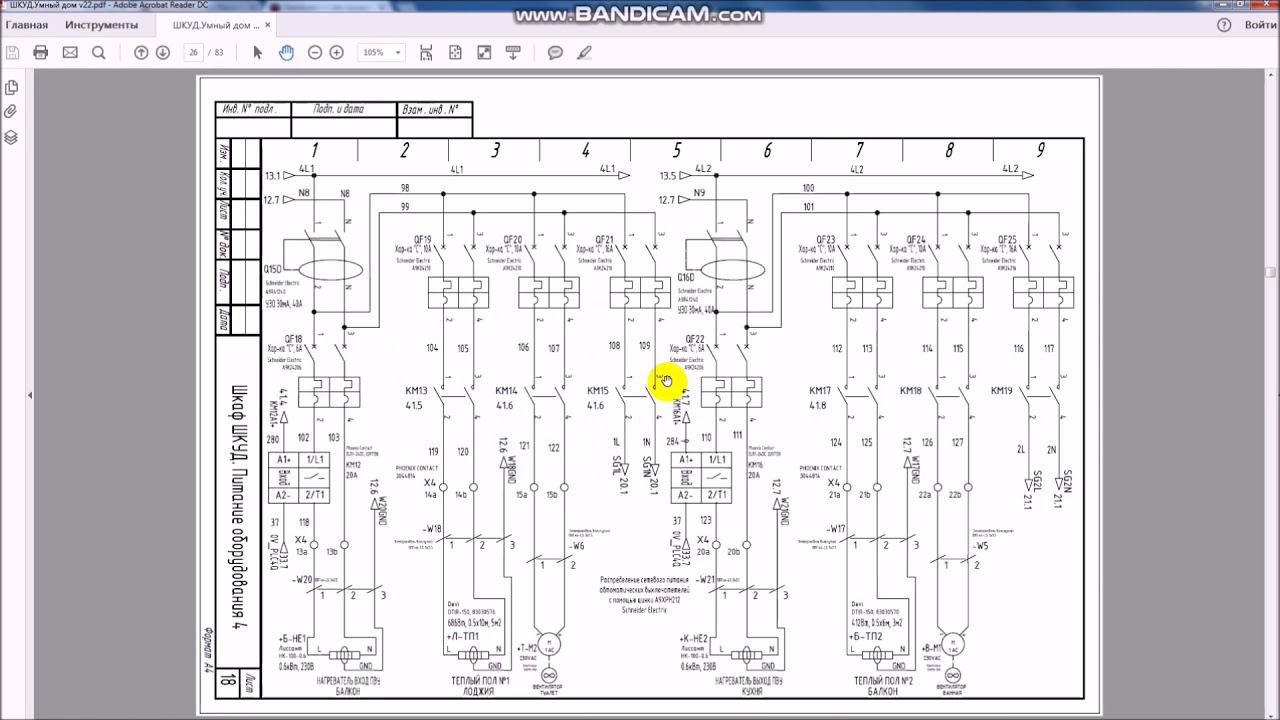The height and width of the screenshot is (720, 1280).
Task: Click the fit one full page icon
Action: [x=455, y=52]
